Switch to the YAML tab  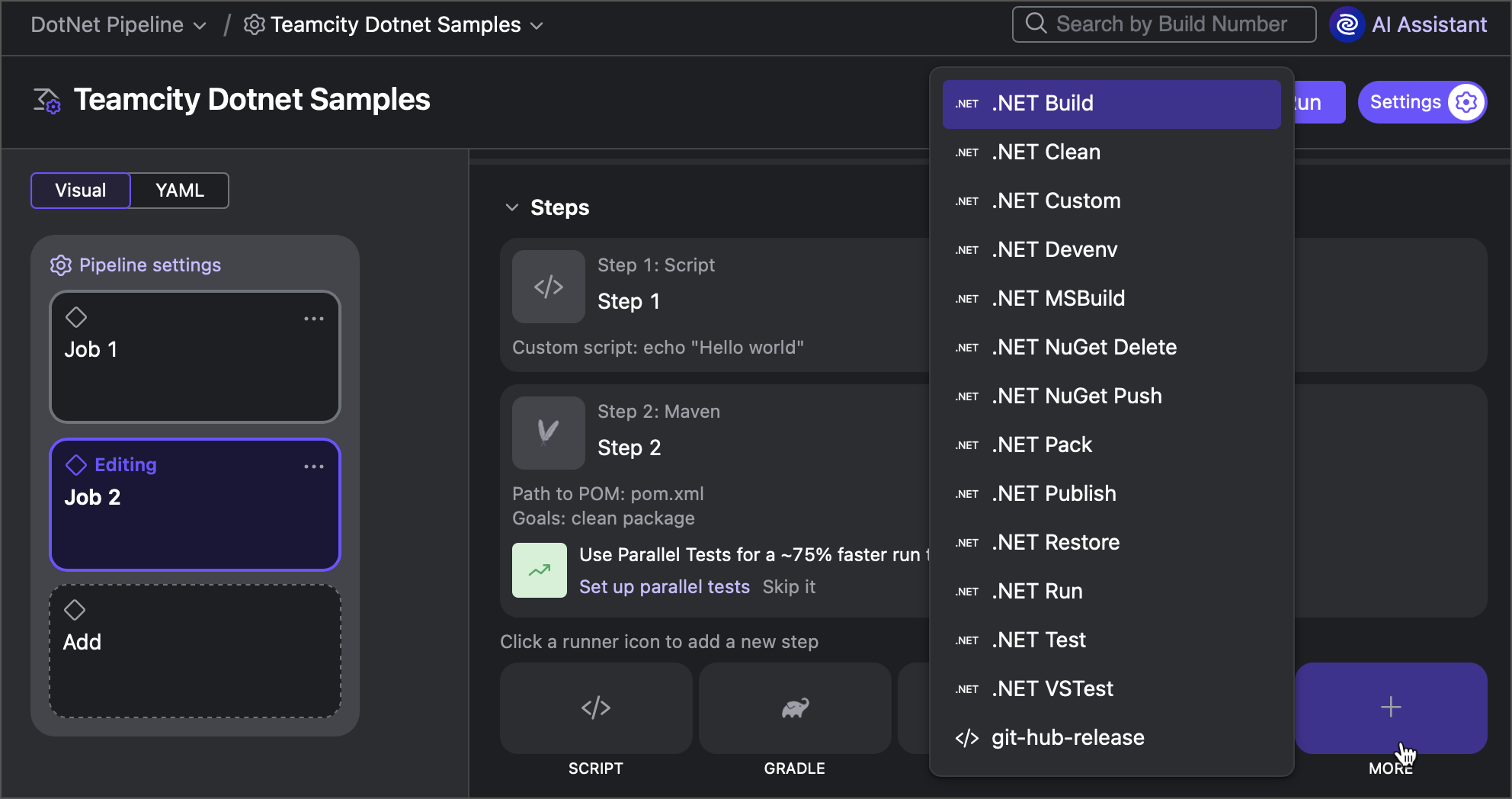coord(178,190)
